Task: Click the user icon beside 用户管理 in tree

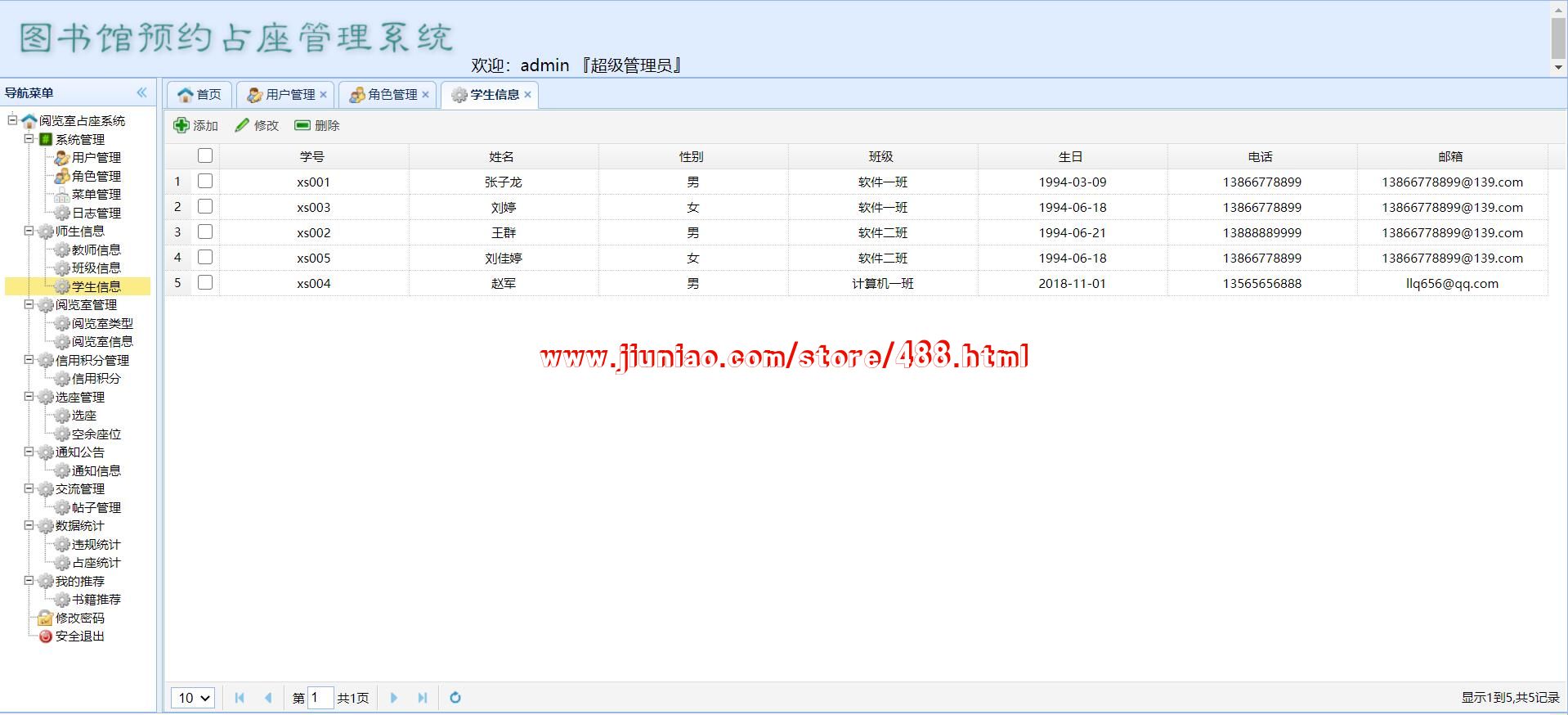Action: pyautogui.click(x=62, y=158)
